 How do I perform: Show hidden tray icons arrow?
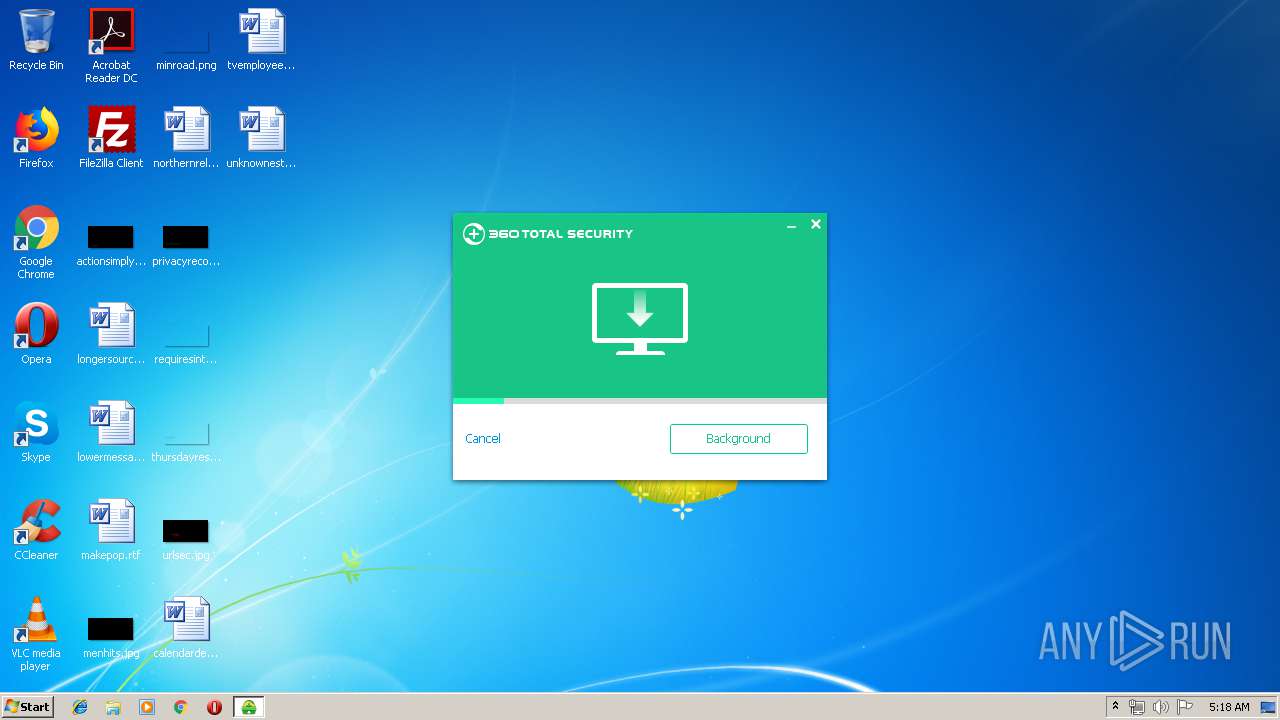[x=1115, y=707]
